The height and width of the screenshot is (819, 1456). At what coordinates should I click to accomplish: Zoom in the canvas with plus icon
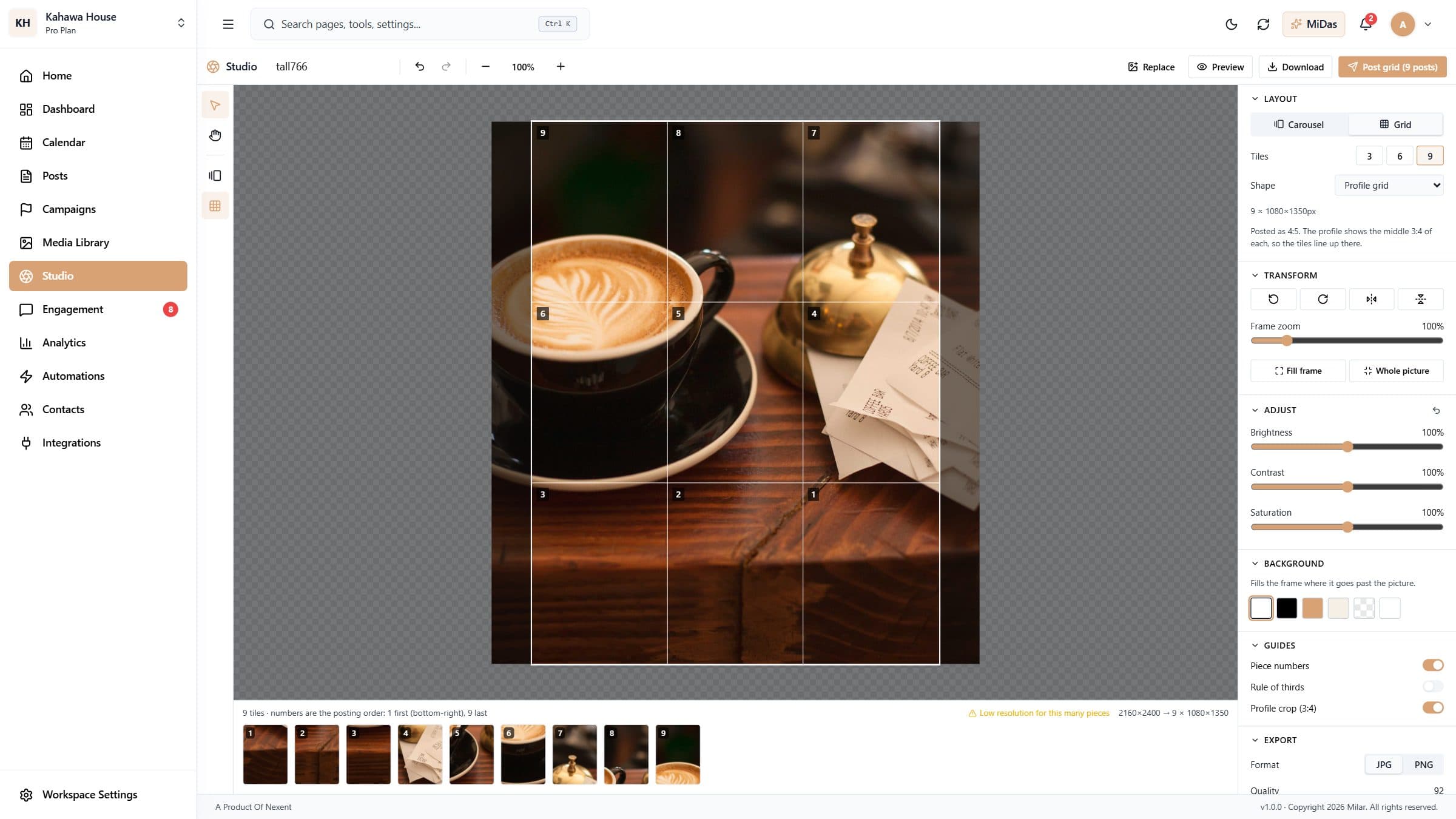pos(561,67)
